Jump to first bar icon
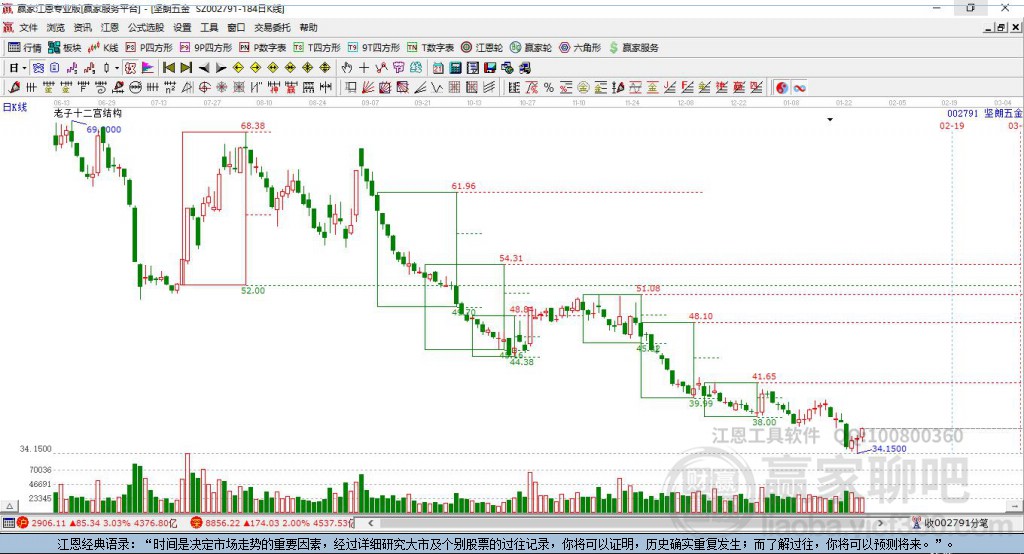Screen dimensions: 1024x554 click(x=169, y=68)
